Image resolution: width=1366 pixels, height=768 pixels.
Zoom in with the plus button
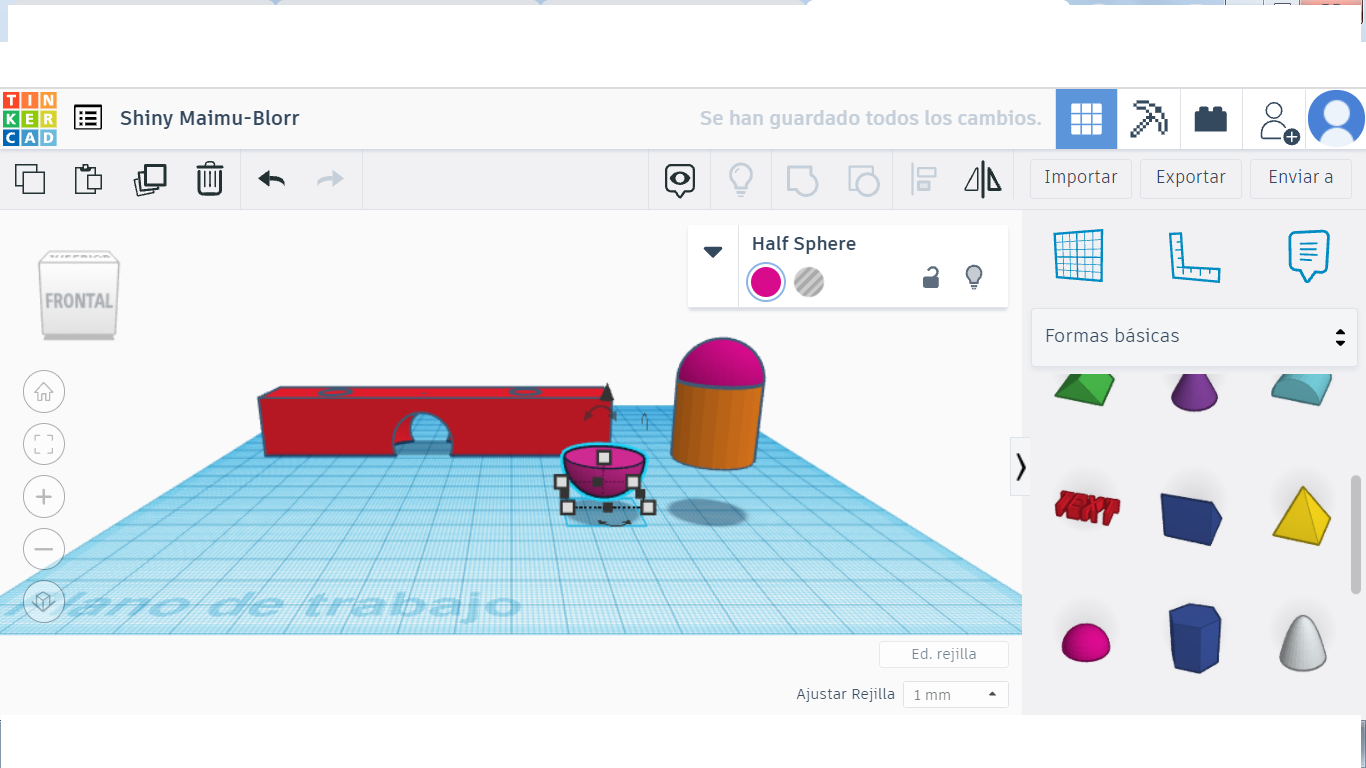[x=44, y=496]
